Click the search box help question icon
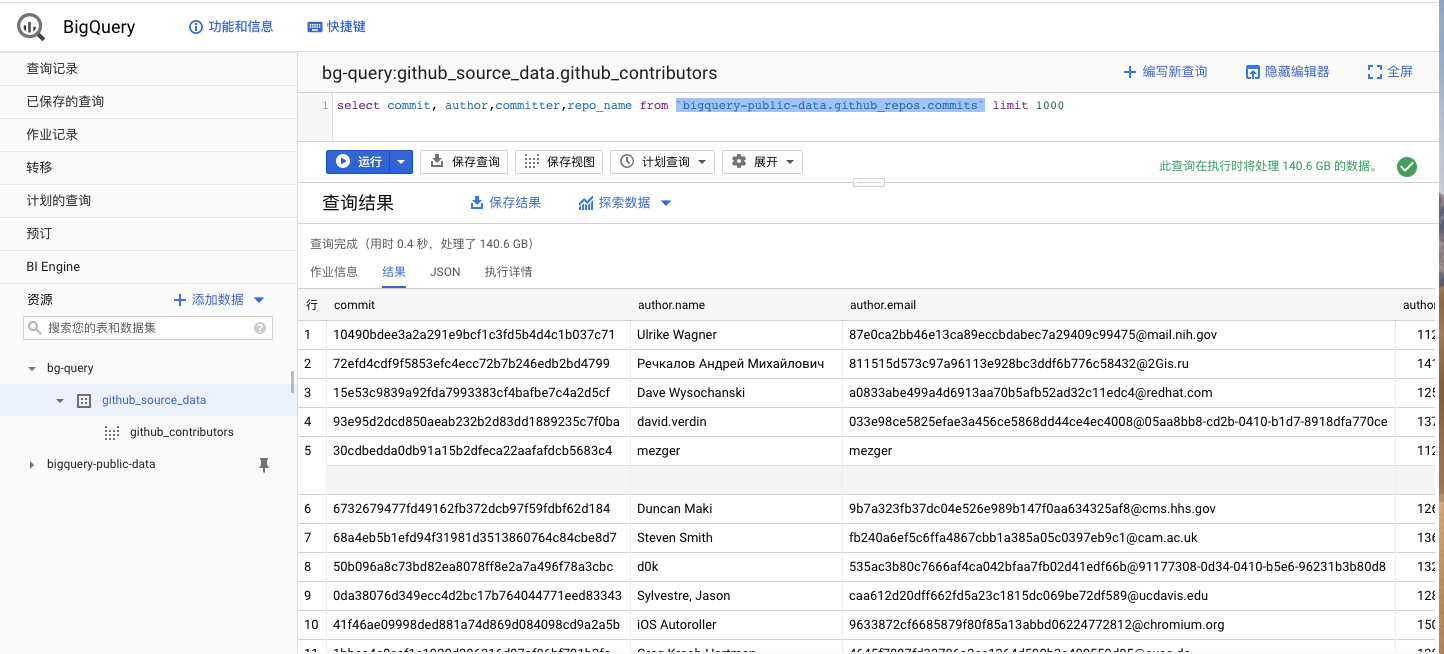The width and height of the screenshot is (1444, 654). pyautogui.click(x=260, y=328)
